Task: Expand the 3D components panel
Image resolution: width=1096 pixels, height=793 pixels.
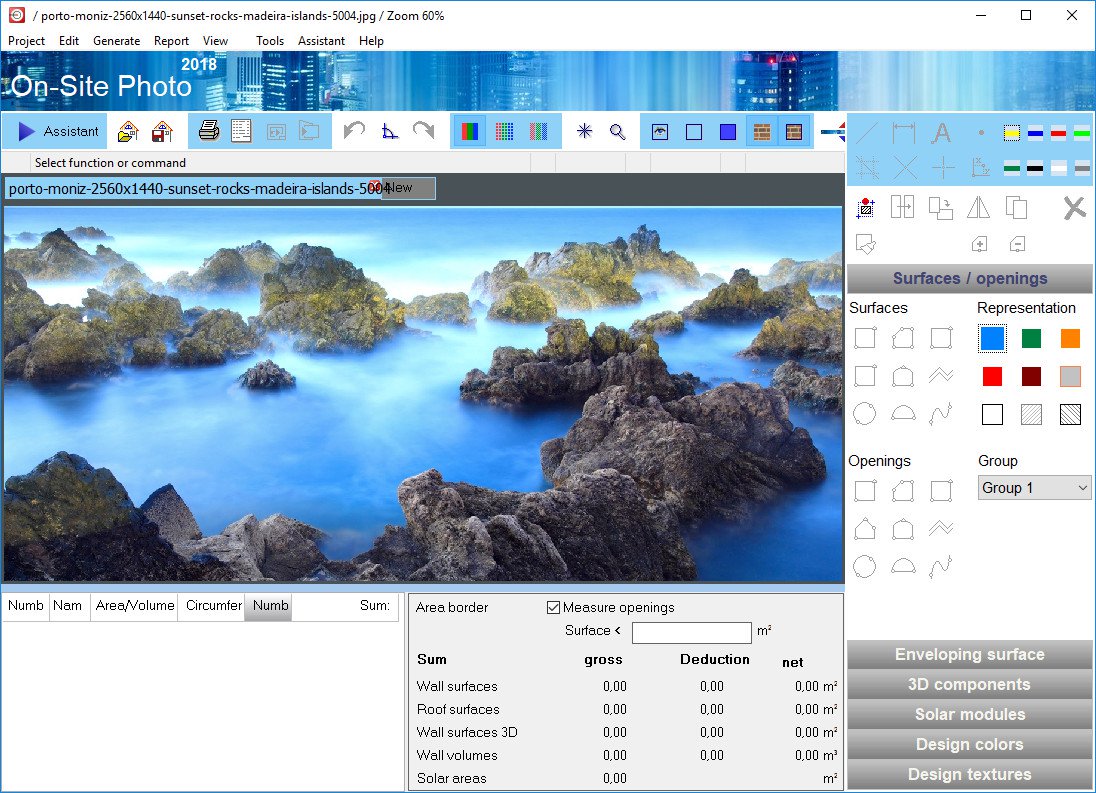Action: pyautogui.click(x=969, y=685)
